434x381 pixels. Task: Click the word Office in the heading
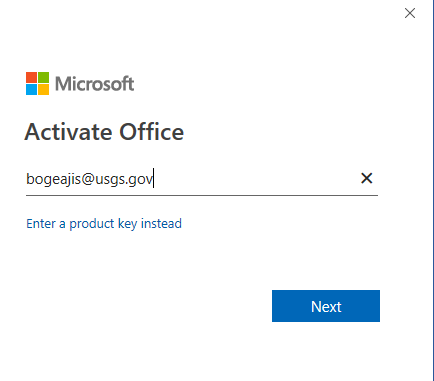click(x=152, y=132)
